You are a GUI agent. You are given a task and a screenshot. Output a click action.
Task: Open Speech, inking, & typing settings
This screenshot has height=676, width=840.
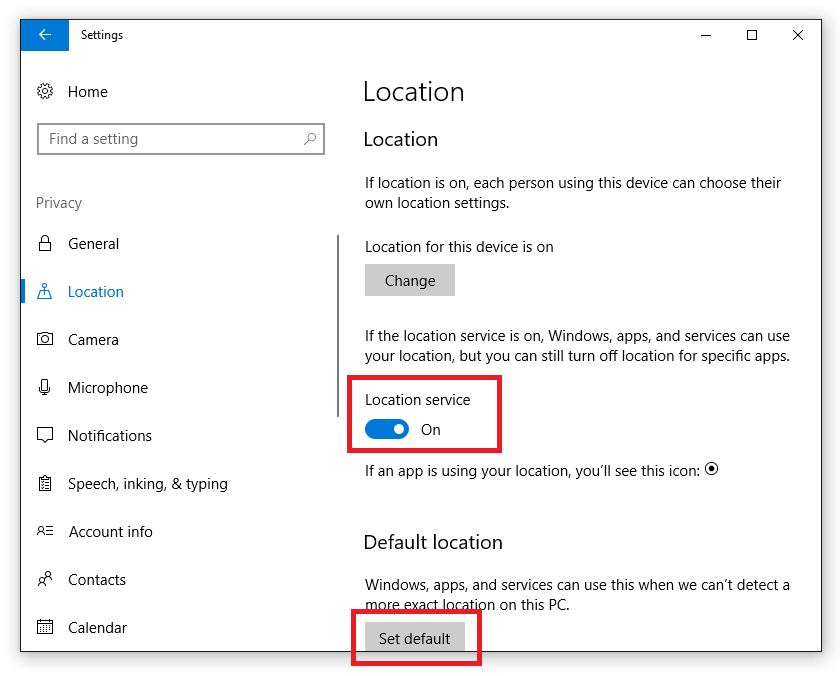coord(148,484)
